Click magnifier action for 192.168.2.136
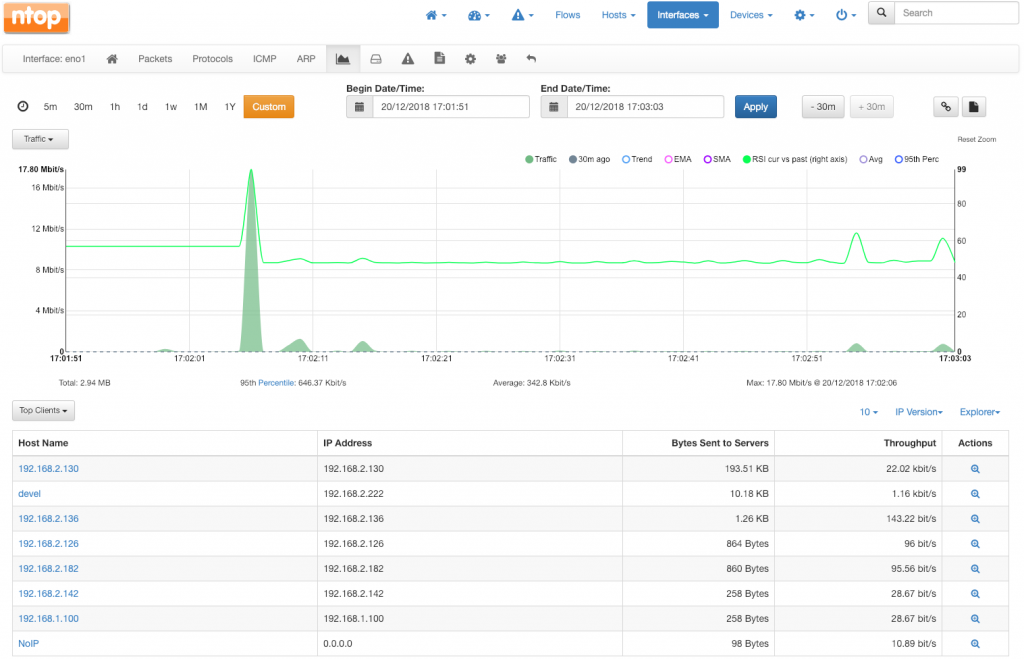The width and height of the screenshot is (1024, 659). (x=975, y=519)
